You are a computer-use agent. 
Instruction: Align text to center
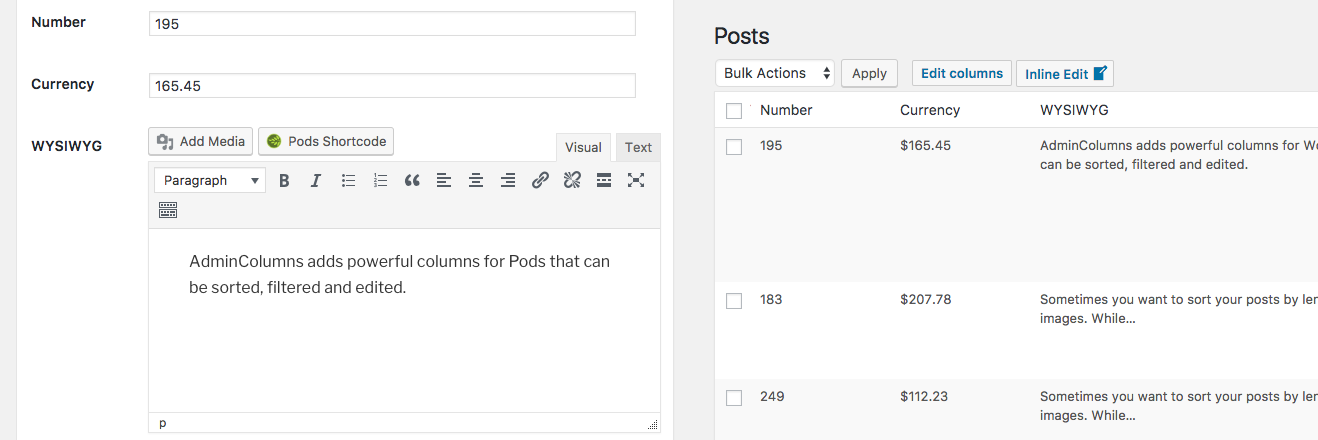476,181
